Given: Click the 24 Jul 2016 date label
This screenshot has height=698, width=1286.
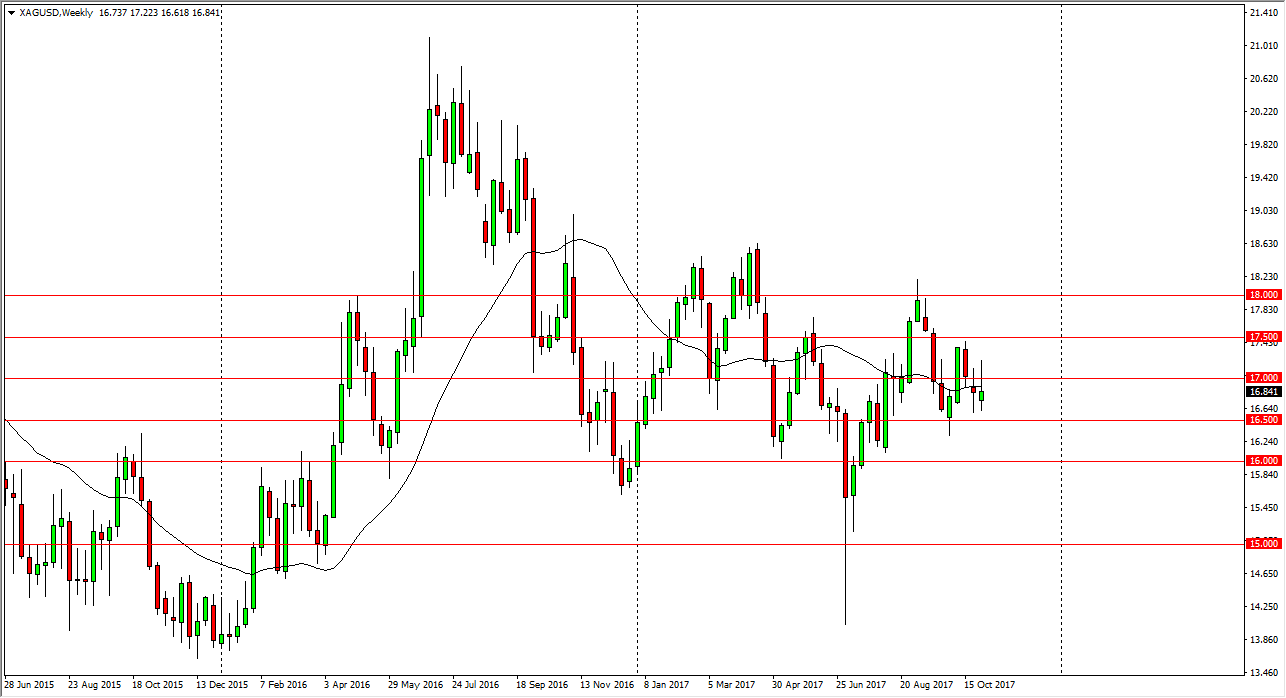Looking at the screenshot, I should (474, 686).
